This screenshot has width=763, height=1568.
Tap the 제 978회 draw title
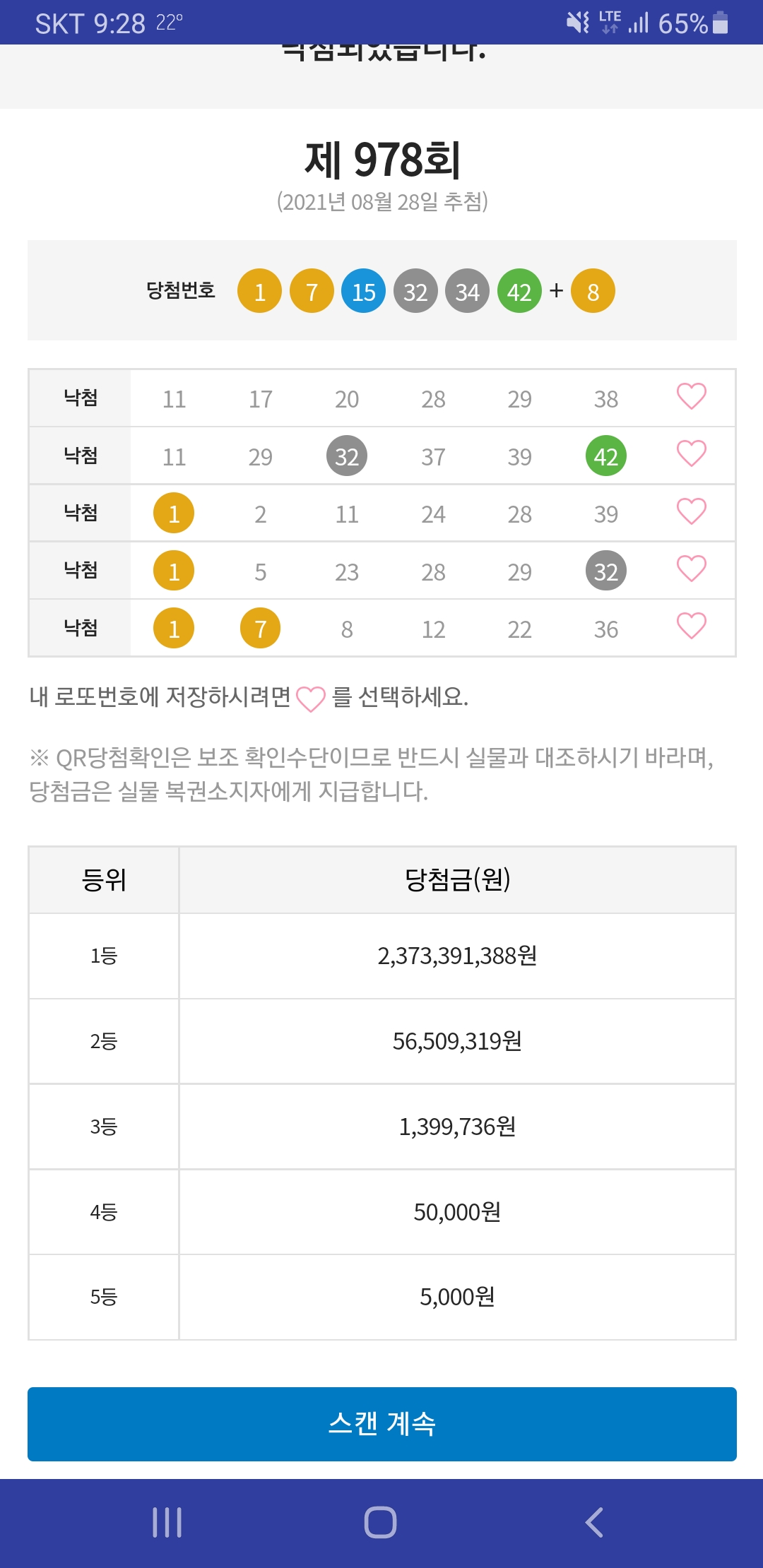[382, 160]
